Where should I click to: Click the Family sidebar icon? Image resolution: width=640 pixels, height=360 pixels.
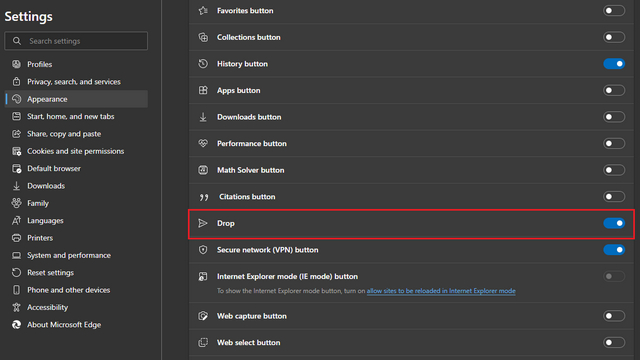click(16, 203)
